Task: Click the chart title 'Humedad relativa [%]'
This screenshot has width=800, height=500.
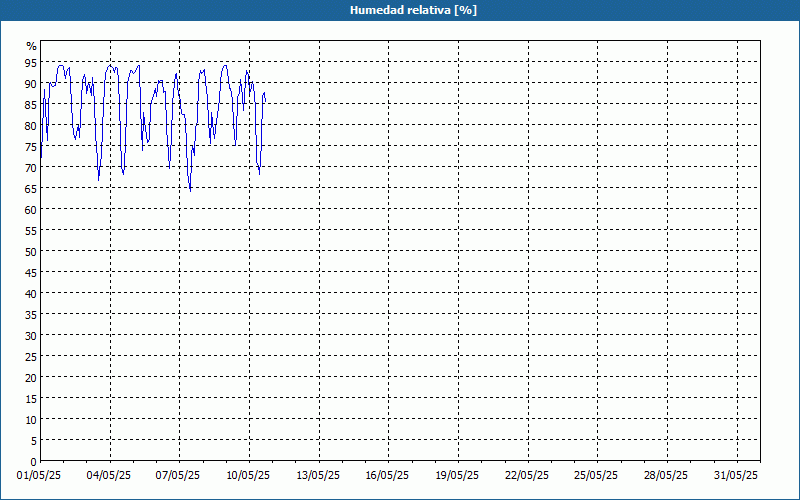Action: click(x=413, y=10)
